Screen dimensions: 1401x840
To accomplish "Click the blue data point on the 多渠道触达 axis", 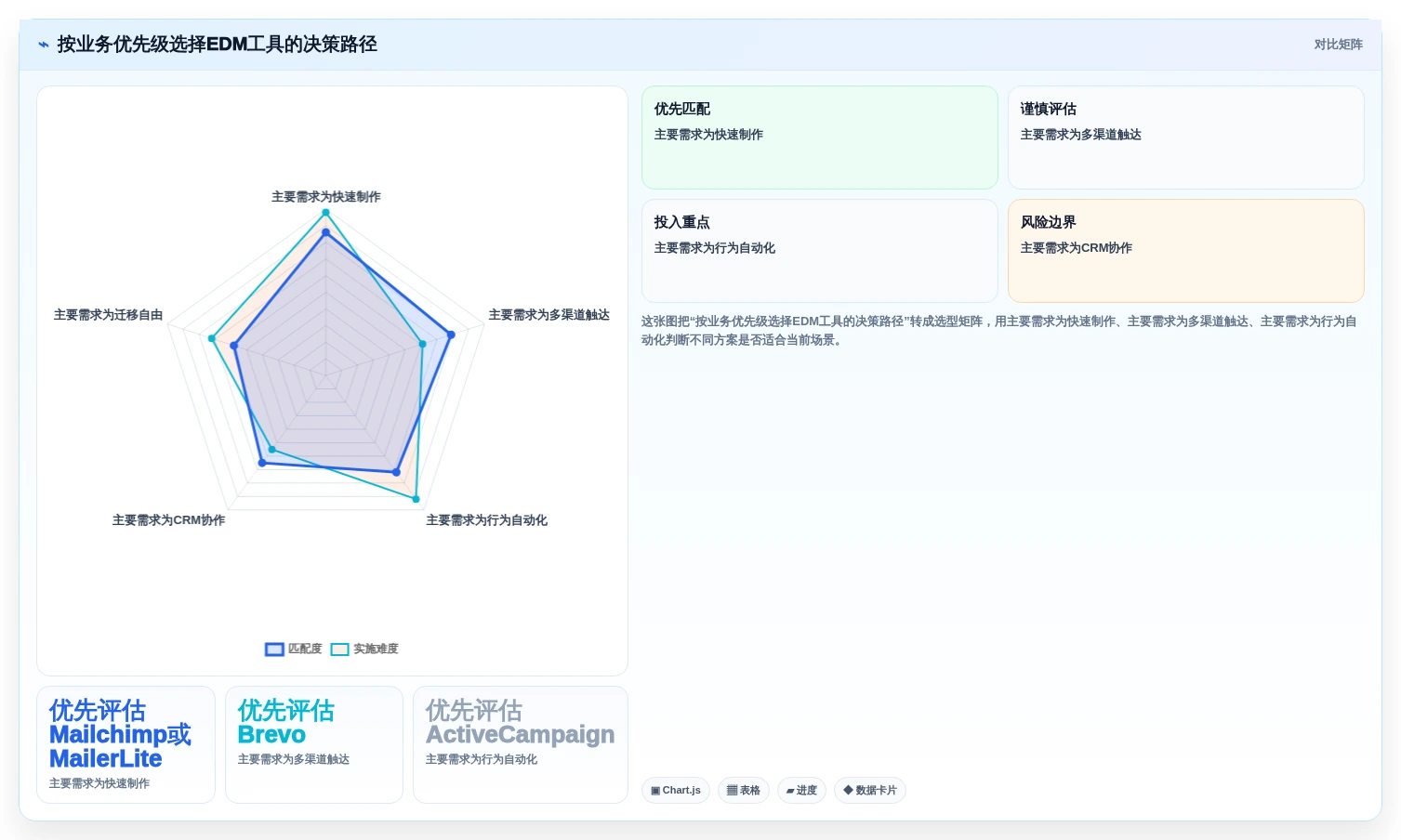I will point(451,335).
